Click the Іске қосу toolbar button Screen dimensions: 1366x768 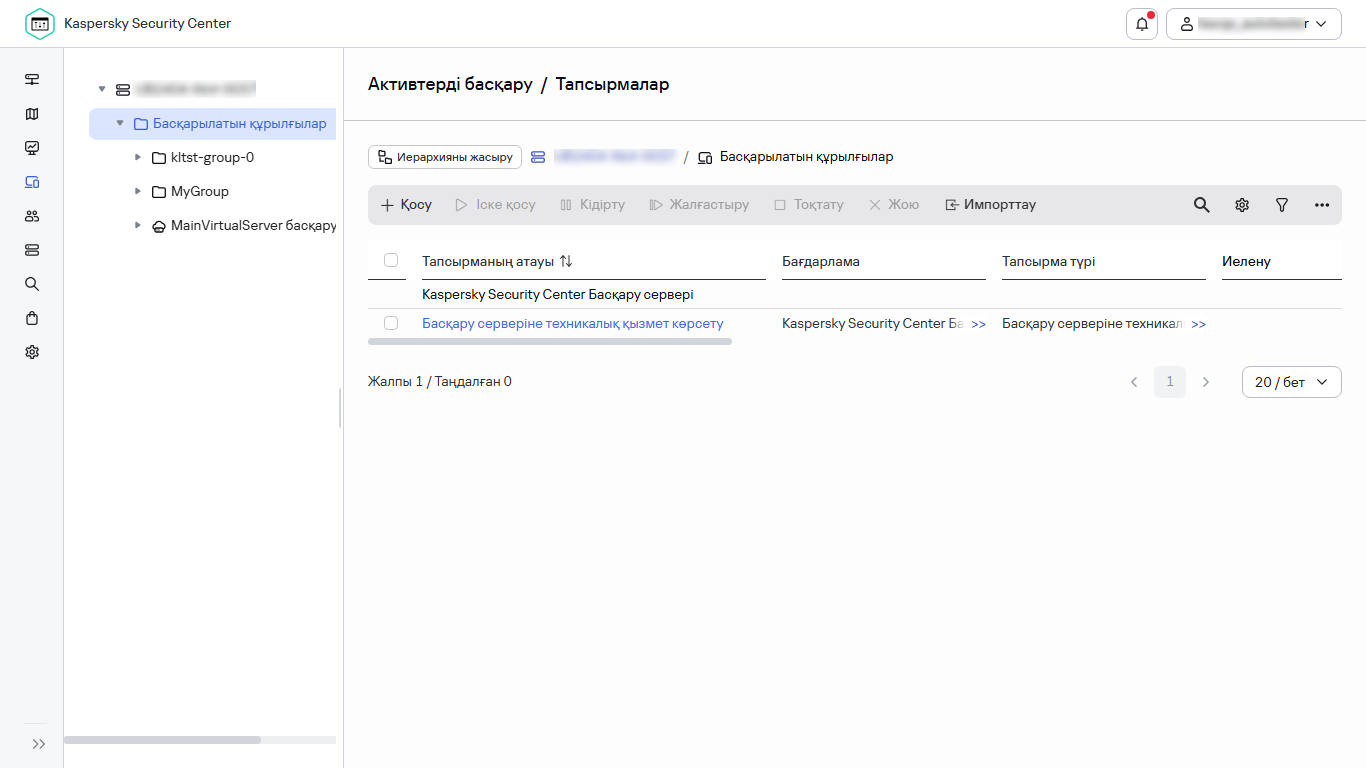pyautogui.click(x=495, y=204)
